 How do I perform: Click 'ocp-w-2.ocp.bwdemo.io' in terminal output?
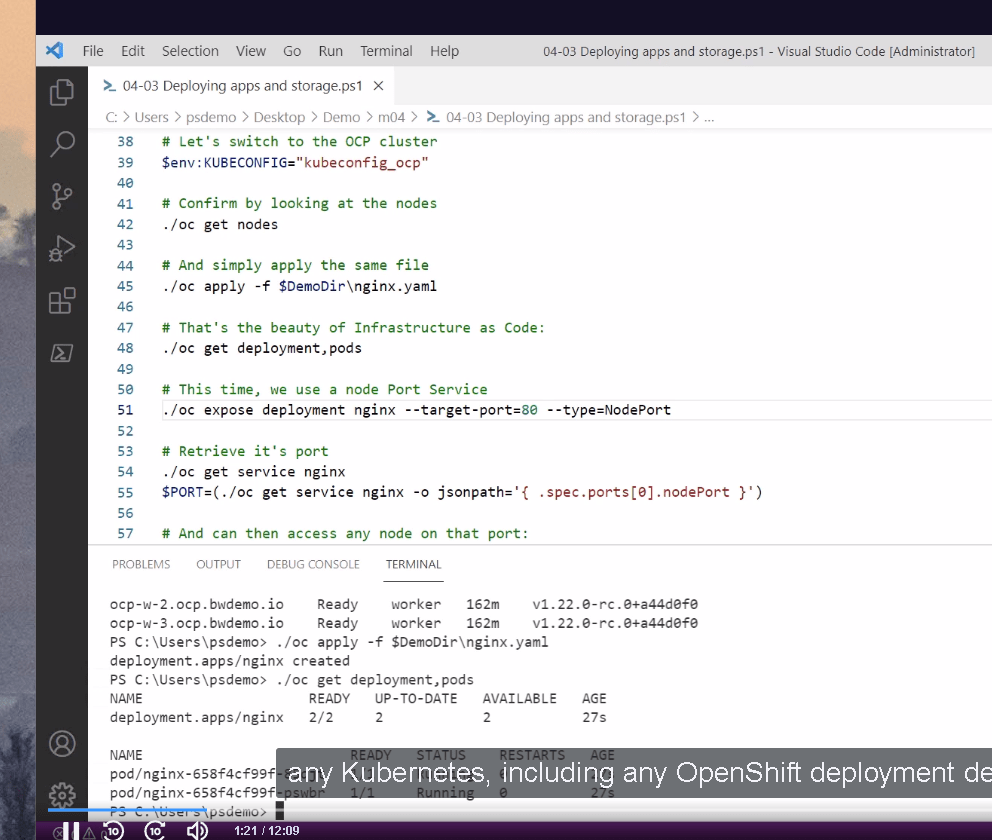click(197, 605)
